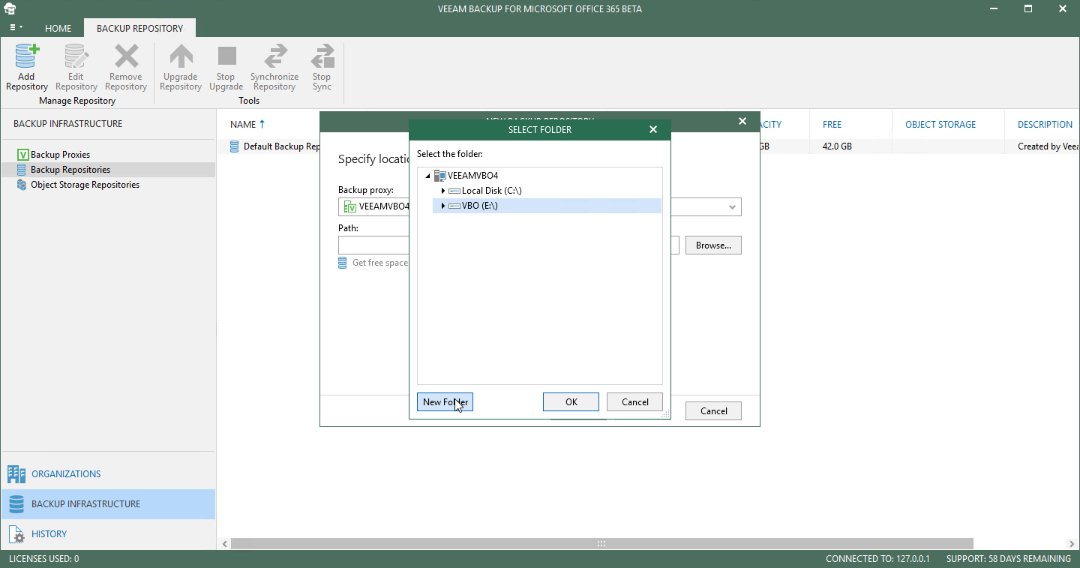Switch to the HOME ribbon tab
This screenshot has width=1080, height=568.
[58, 28]
